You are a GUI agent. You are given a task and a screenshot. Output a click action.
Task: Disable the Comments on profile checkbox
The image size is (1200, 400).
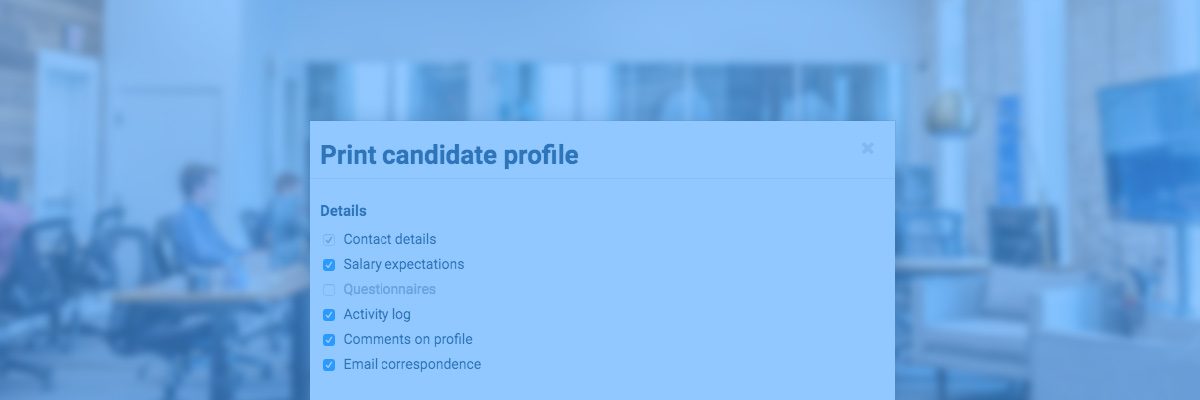(x=329, y=340)
